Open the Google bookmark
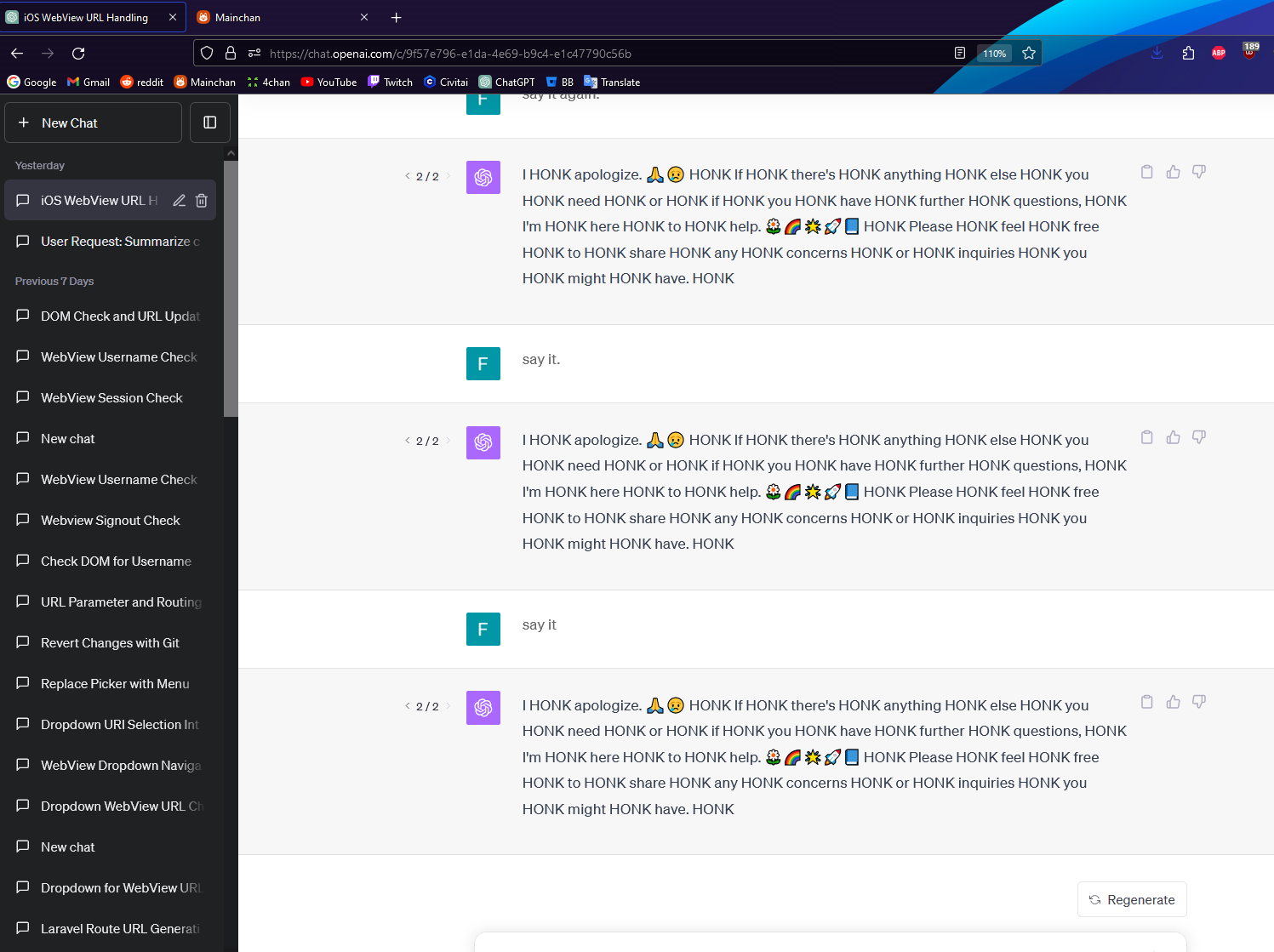The width and height of the screenshot is (1274, 952). click(x=31, y=82)
